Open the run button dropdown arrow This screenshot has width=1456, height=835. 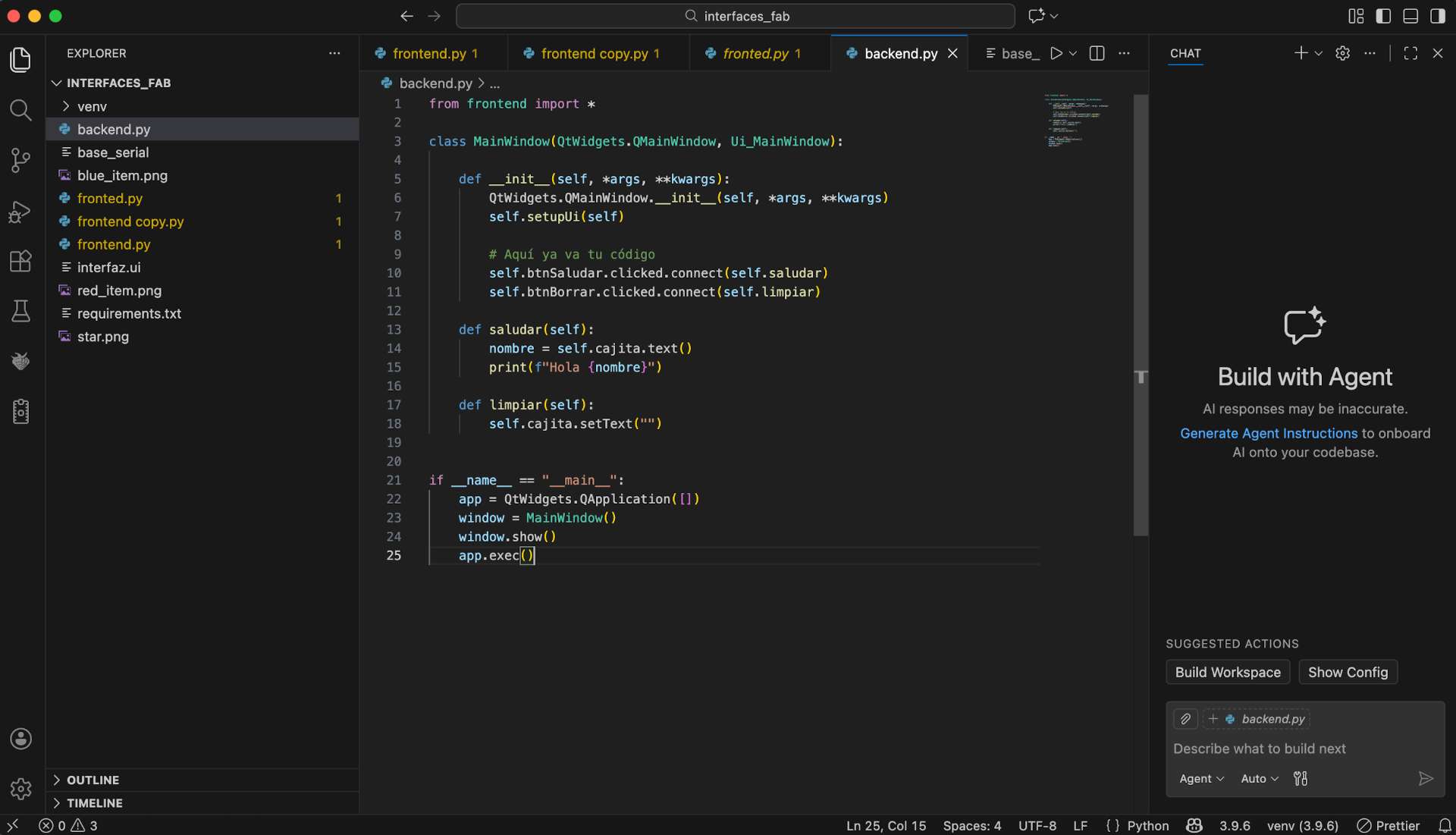pyautogui.click(x=1073, y=53)
